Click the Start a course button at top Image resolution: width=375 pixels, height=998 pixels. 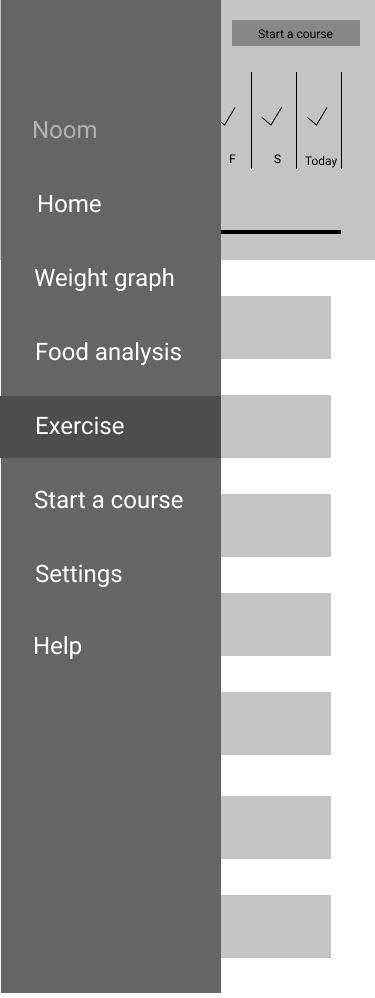click(x=295, y=33)
